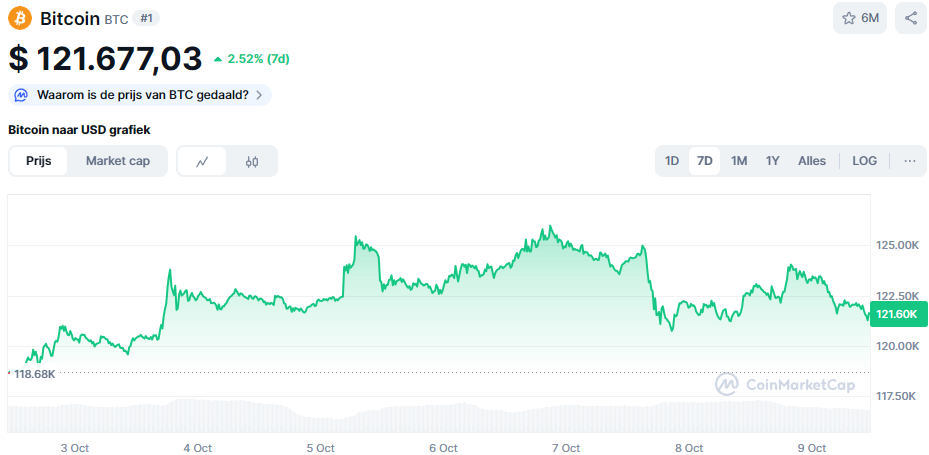Switch to the candlestick chart icon
The height and width of the screenshot is (455, 929).
click(x=252, y=161)
